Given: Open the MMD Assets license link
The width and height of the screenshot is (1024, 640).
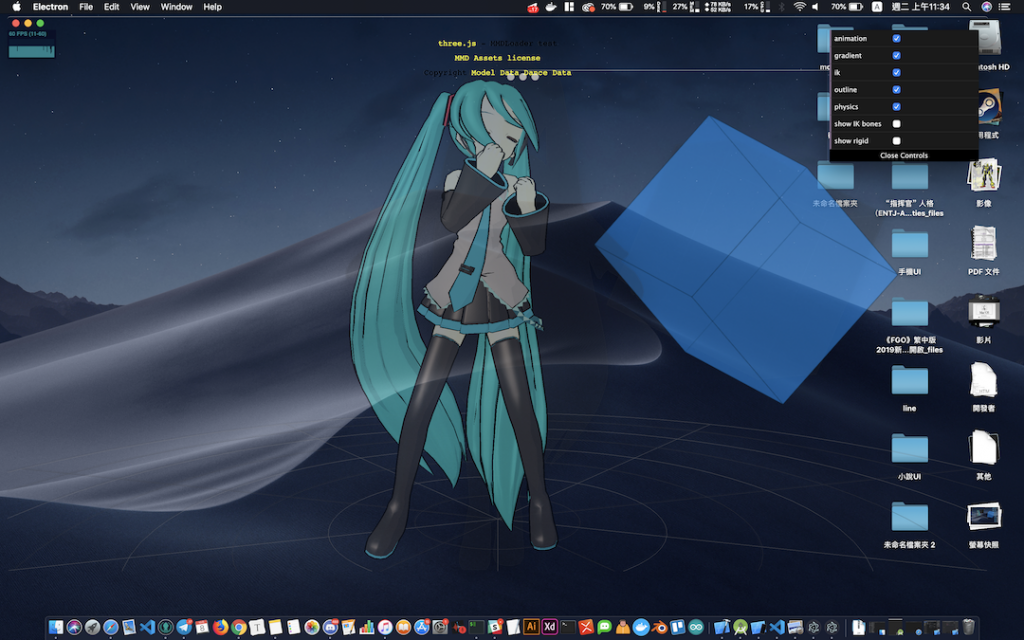Looking at the screenshot, I should click(x=498, y=57).
